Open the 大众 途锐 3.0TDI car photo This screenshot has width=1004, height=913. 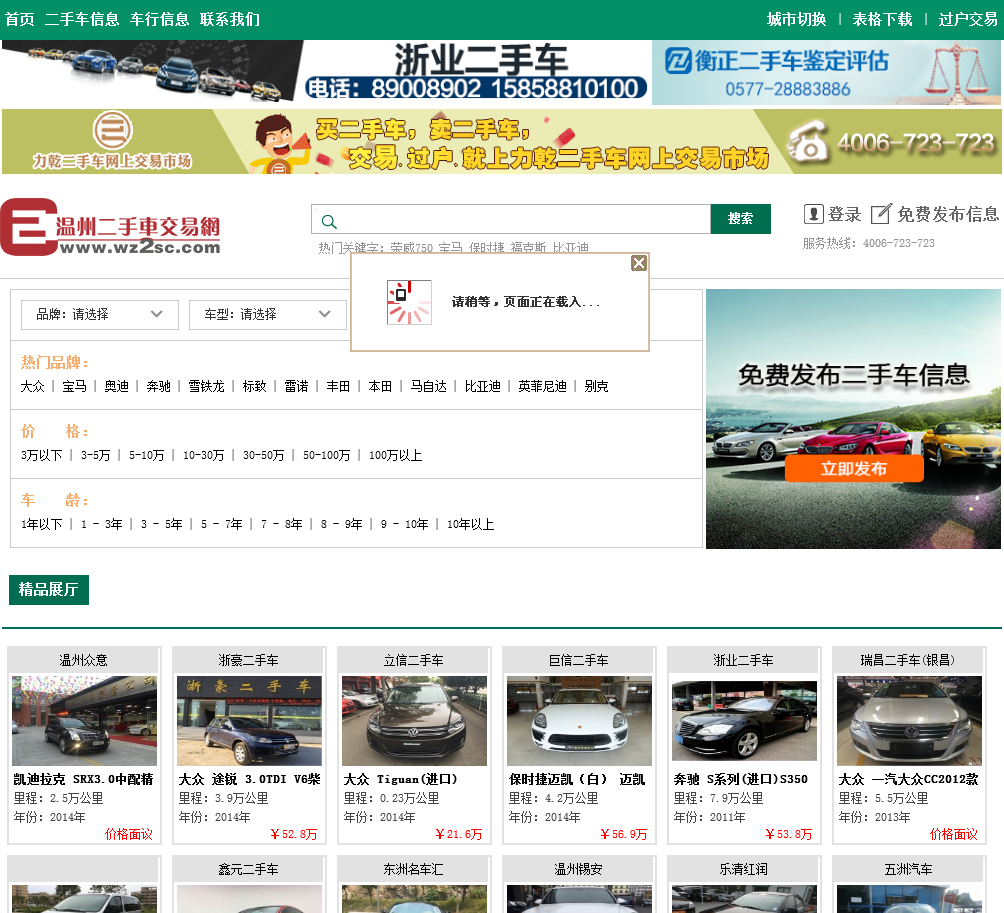[249, 721]
